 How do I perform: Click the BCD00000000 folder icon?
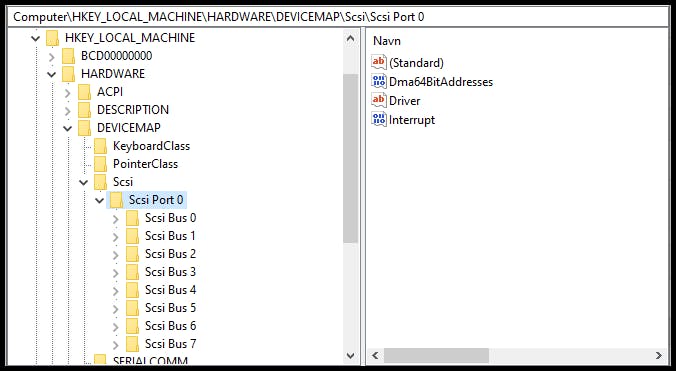pyautogui.click(x=69, y=56)
